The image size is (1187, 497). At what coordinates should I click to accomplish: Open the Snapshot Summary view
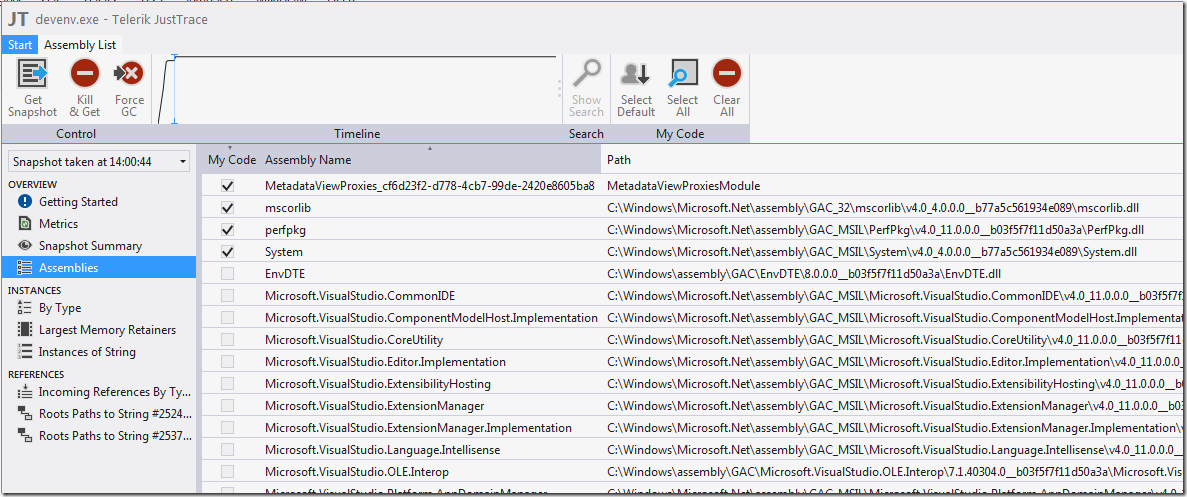(90, 246)
